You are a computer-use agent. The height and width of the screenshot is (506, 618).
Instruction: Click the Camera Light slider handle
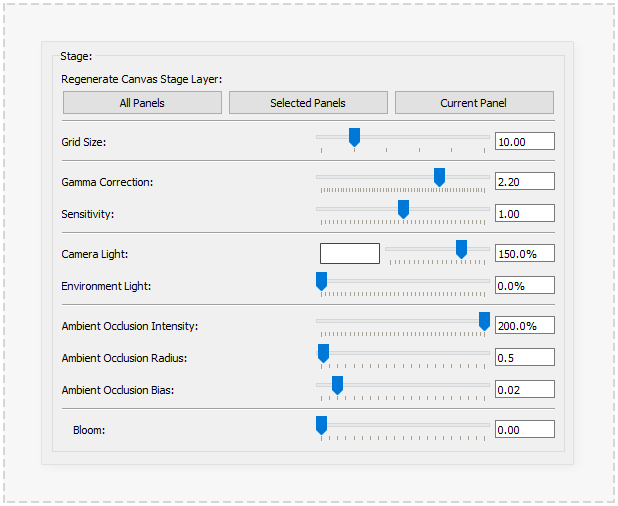coord(461,249)
